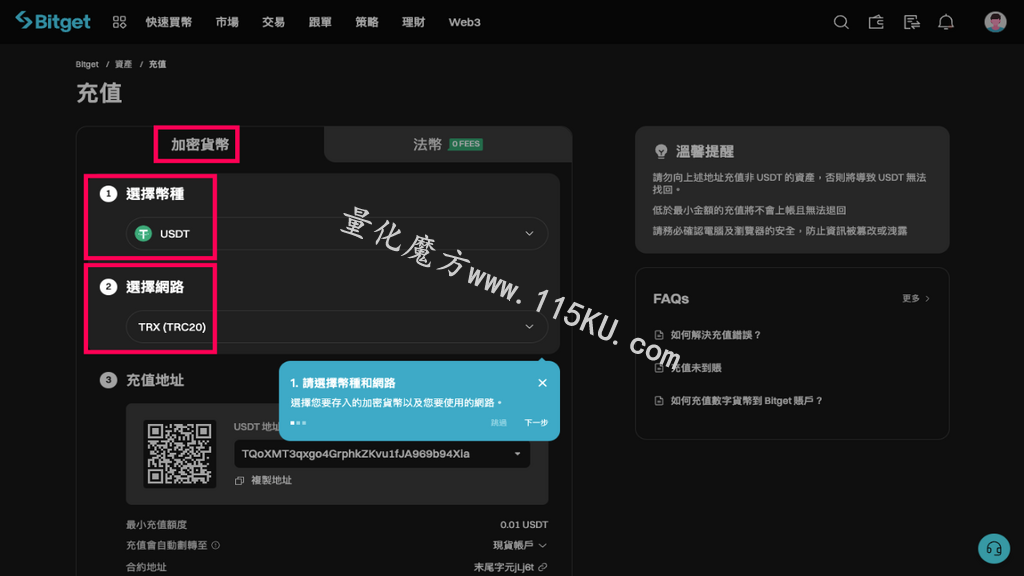
Task: Expand the TRX (TRC20) network selector
Action: point(337,327)
